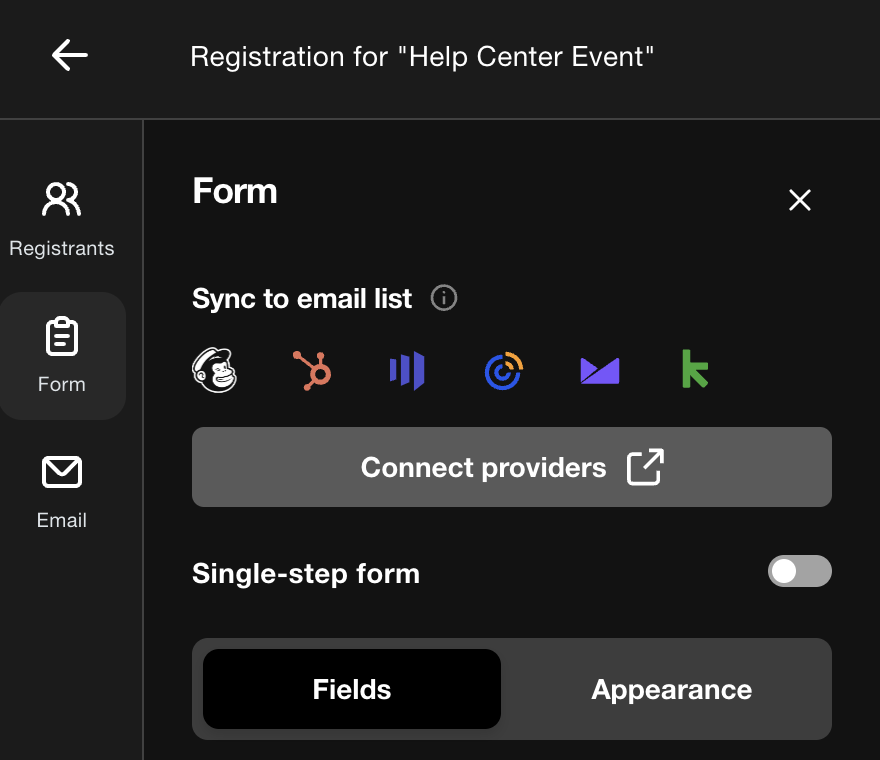Select the HubSpot provider icon
880x760 pixels.
pyautogui.click(x=310, y=370)
